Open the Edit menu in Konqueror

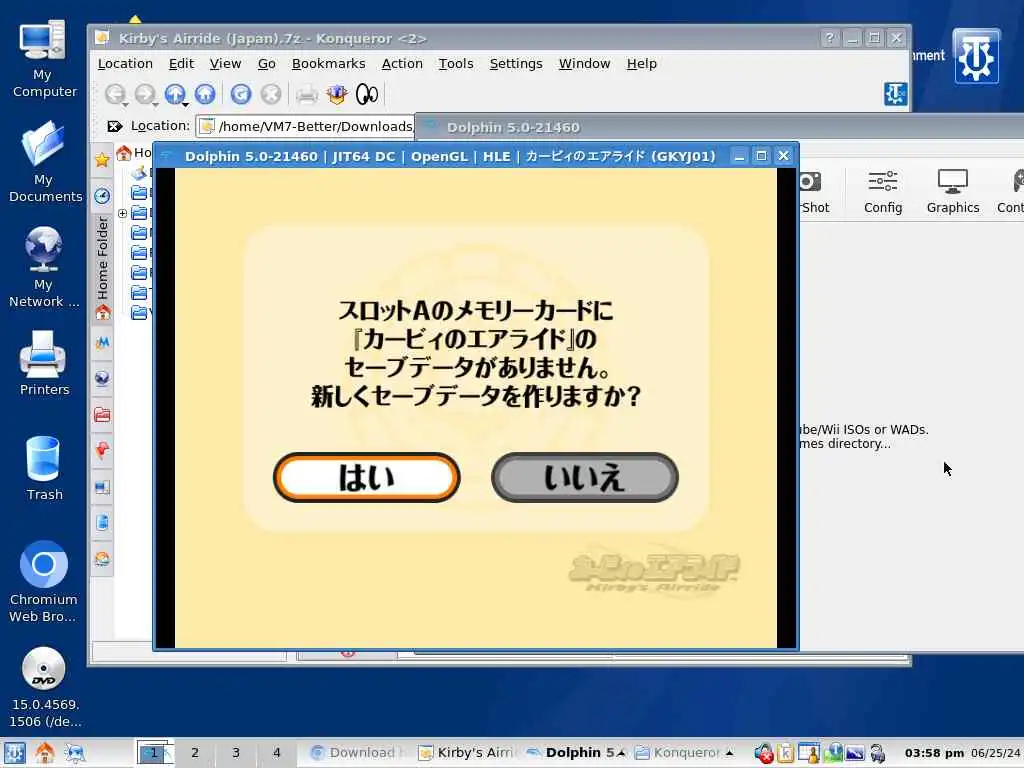(x=181, y=63)
